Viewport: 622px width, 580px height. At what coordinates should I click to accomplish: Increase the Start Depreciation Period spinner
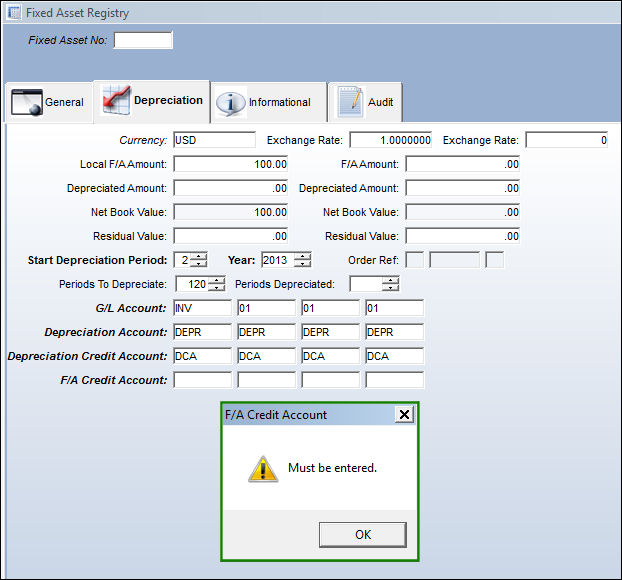[x=198, y=256]
